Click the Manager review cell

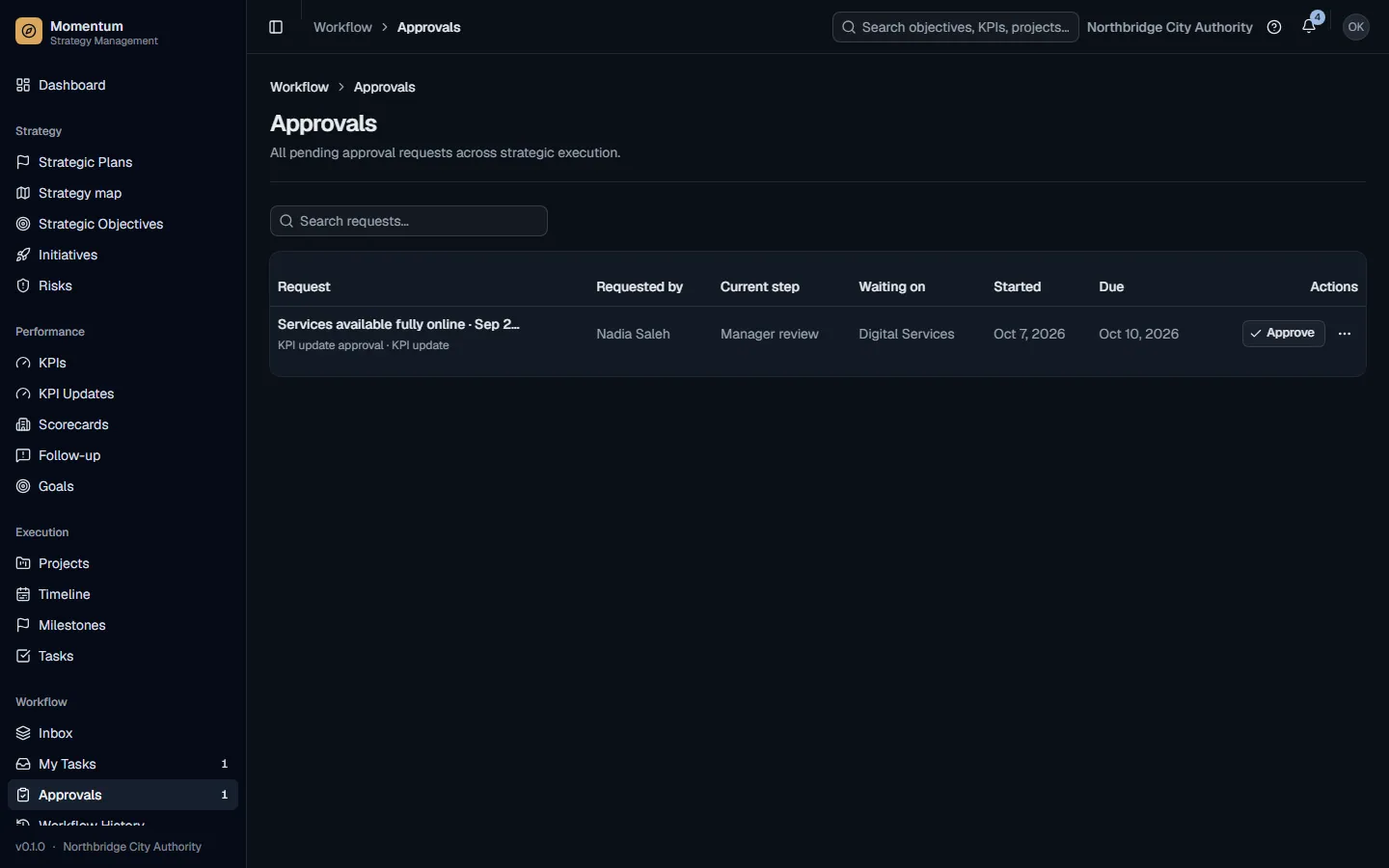tap(770, 334)
